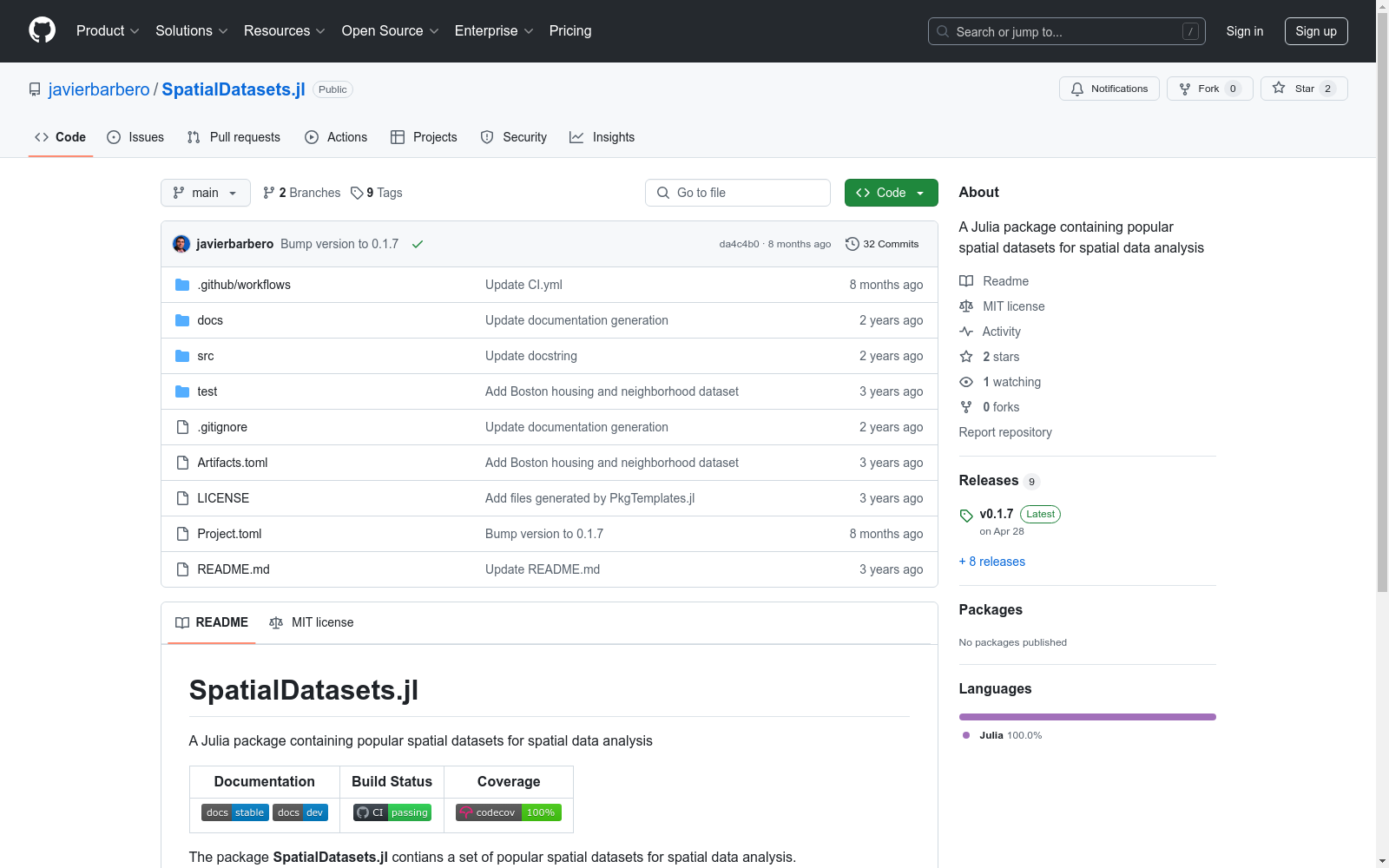1389x868 pixels.
Task: Open the main branch selector dropdown
Action: click(x=206, y=193)
